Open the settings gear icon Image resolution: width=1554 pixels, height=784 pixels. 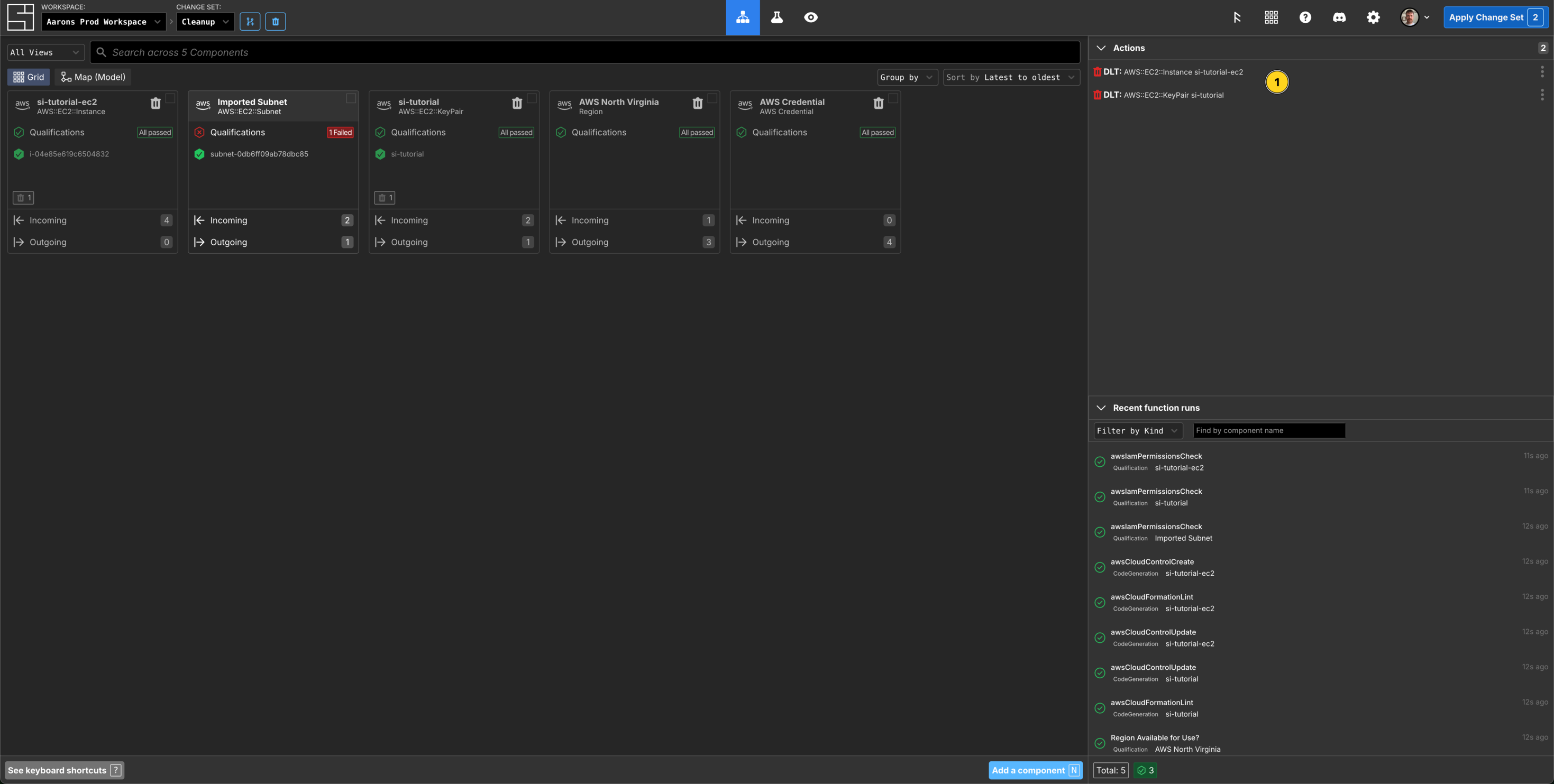tap(1373, 17)
